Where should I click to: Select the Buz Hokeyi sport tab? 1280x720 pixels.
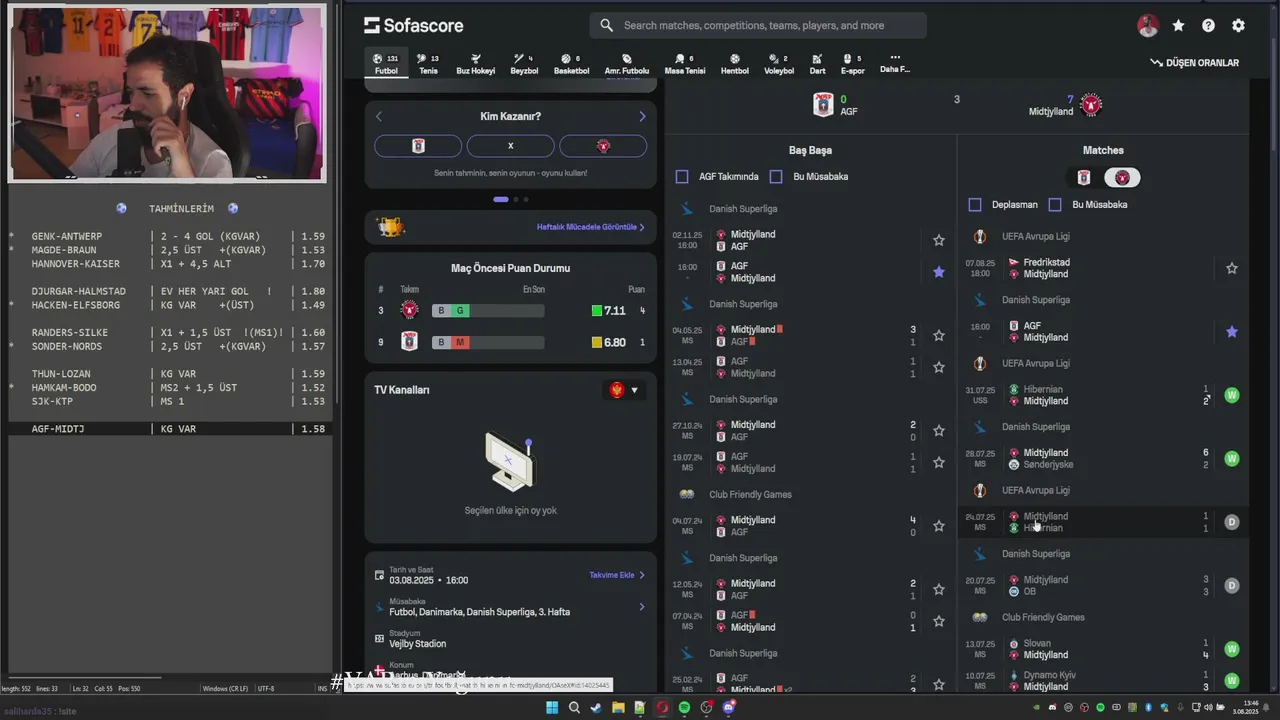tap(476, 64)
